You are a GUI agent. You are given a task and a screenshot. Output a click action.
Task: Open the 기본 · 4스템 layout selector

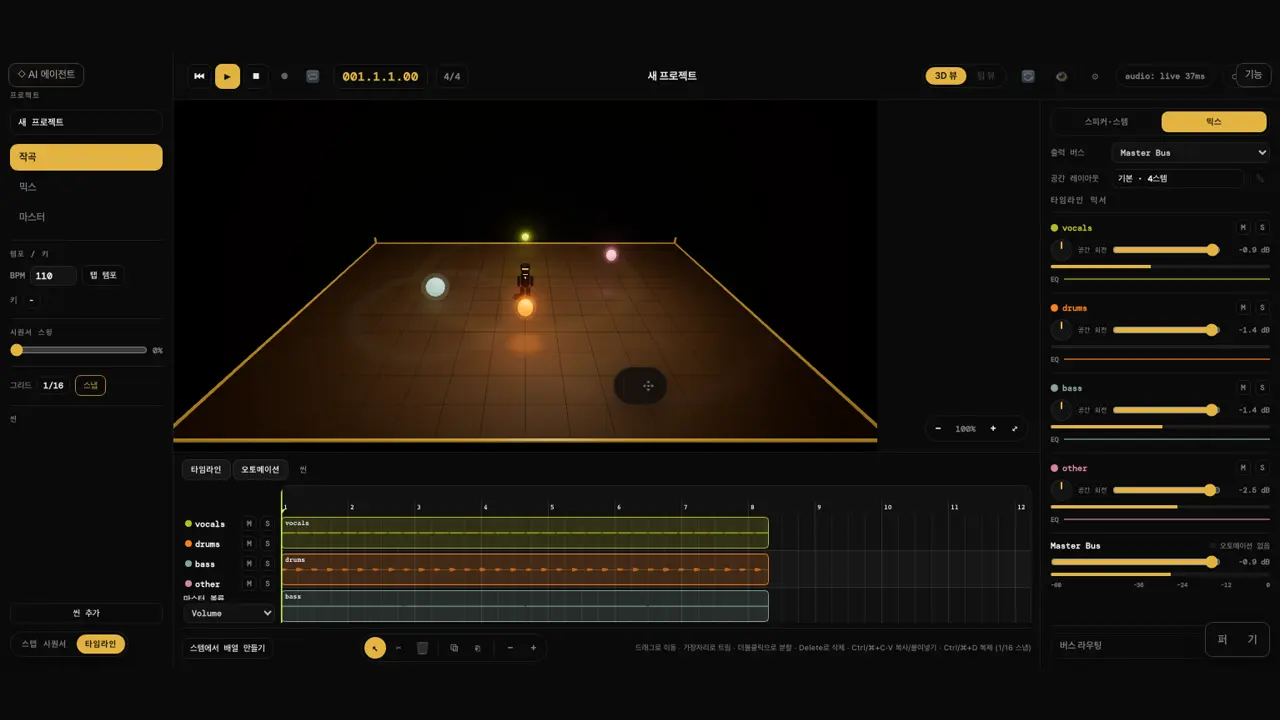[1177, 178]
